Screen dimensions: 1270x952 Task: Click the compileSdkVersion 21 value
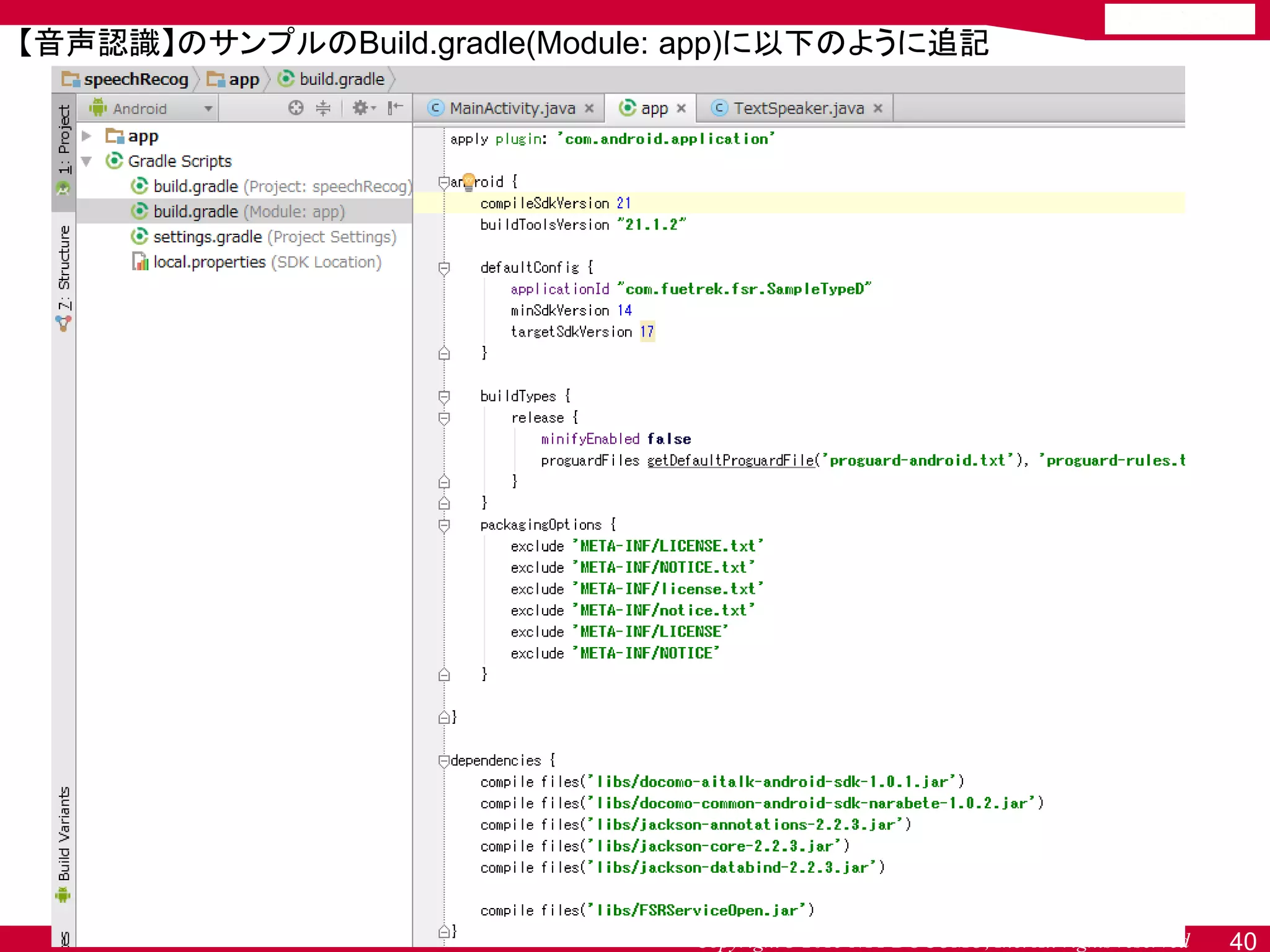[x=624, y=203]
